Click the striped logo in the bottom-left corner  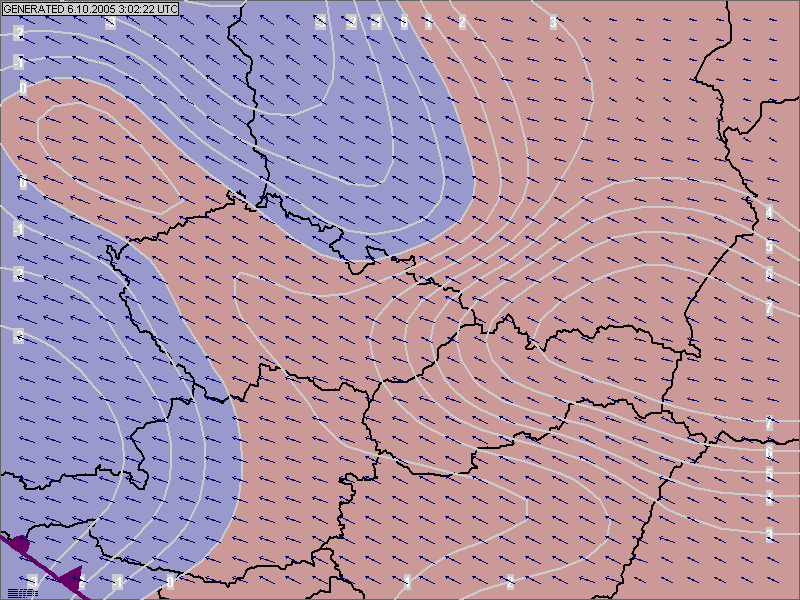pyautogui.click(x=22, y=592)
